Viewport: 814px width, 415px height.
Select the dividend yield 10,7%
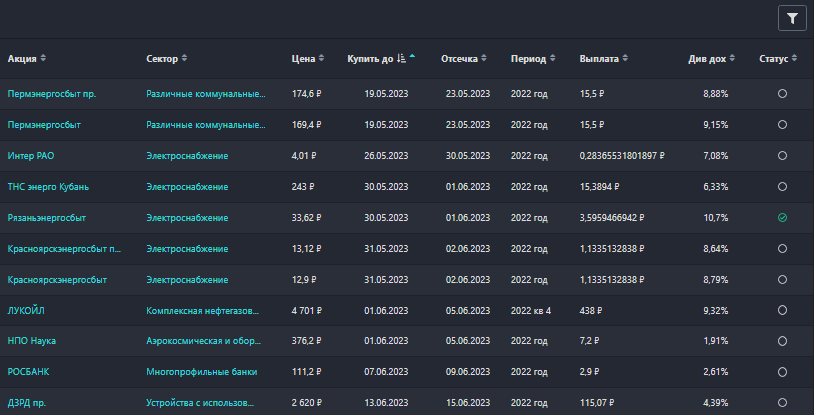pos(716,218)
